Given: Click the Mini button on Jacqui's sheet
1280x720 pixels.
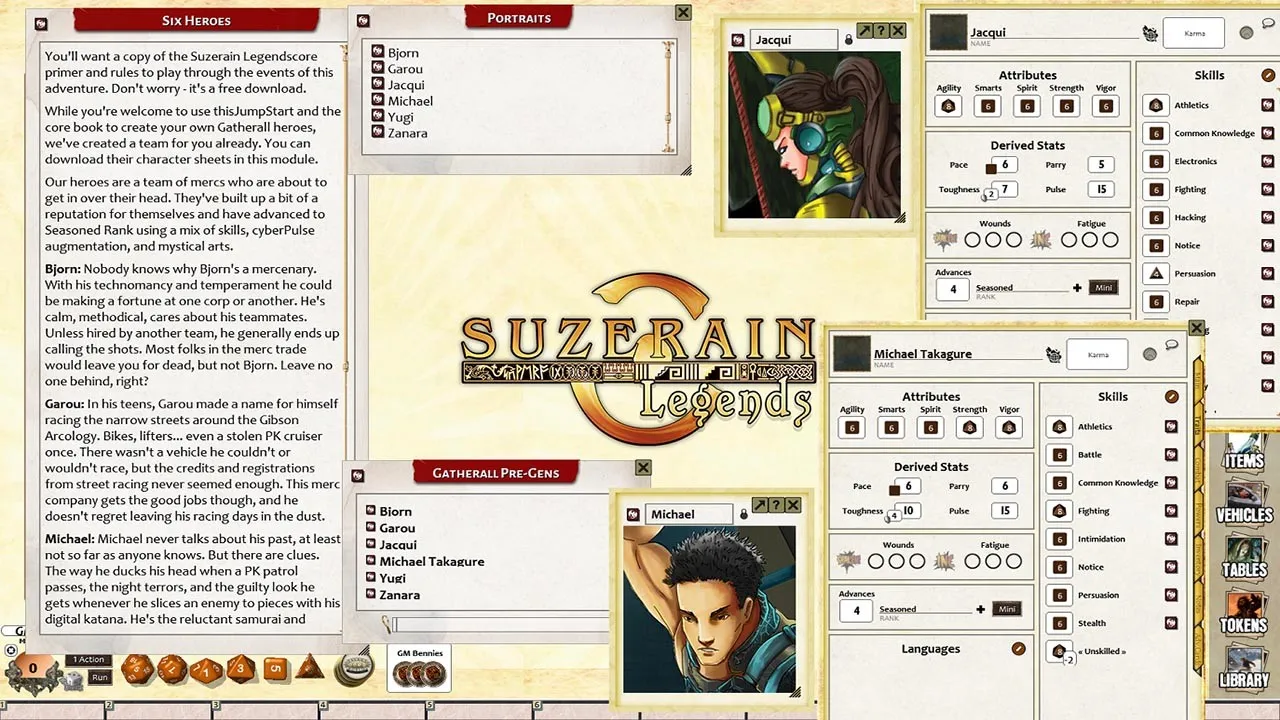Looking at the screenshot, I should (1103, 287).
